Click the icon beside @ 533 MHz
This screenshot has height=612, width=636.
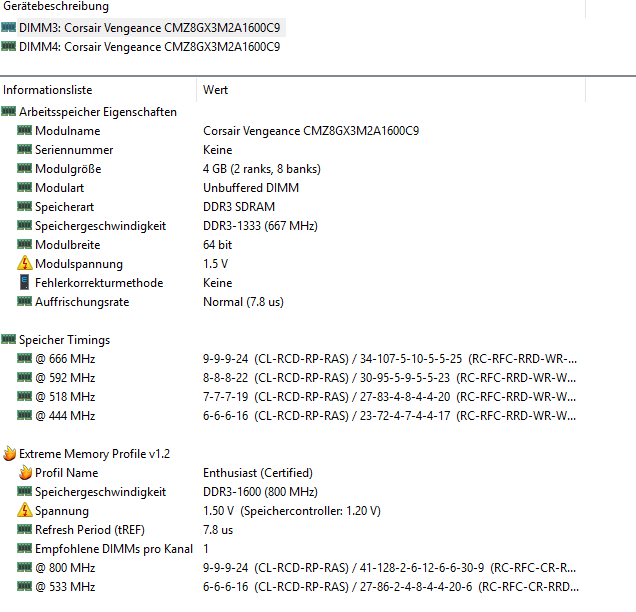(24, 587)
